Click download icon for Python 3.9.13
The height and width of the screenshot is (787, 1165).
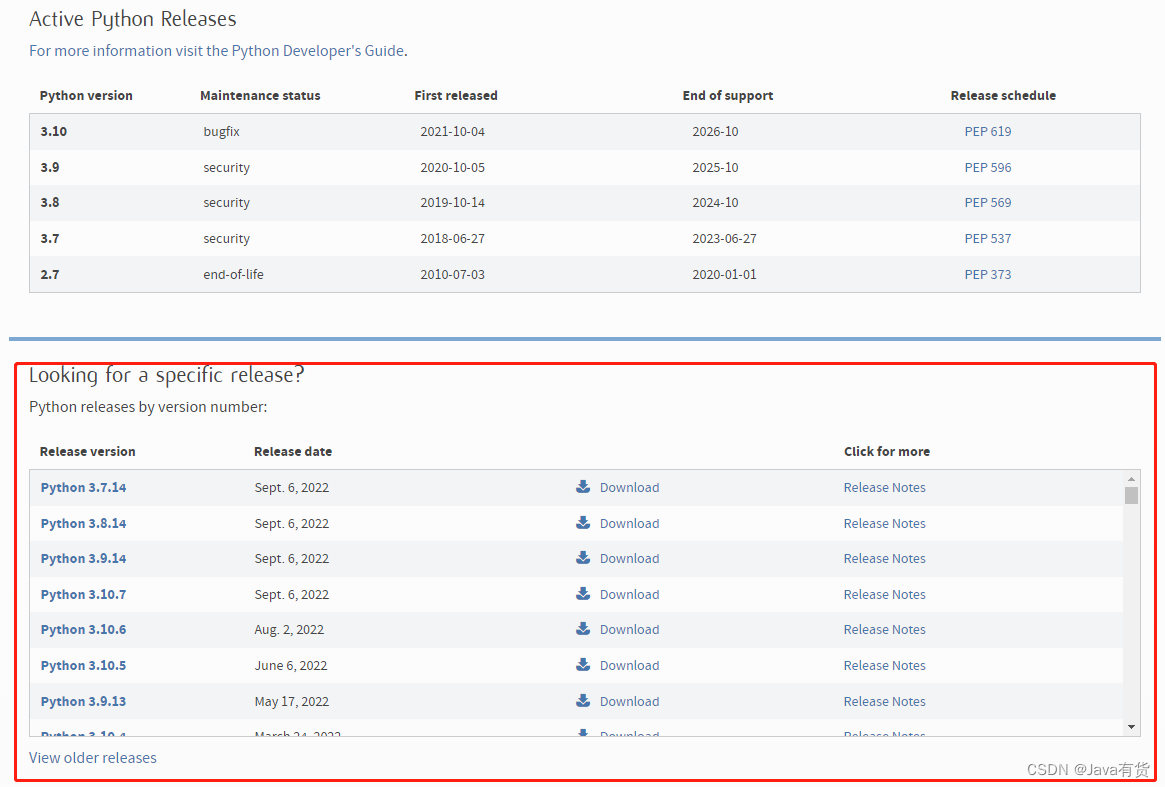click(x=583, y=700)
